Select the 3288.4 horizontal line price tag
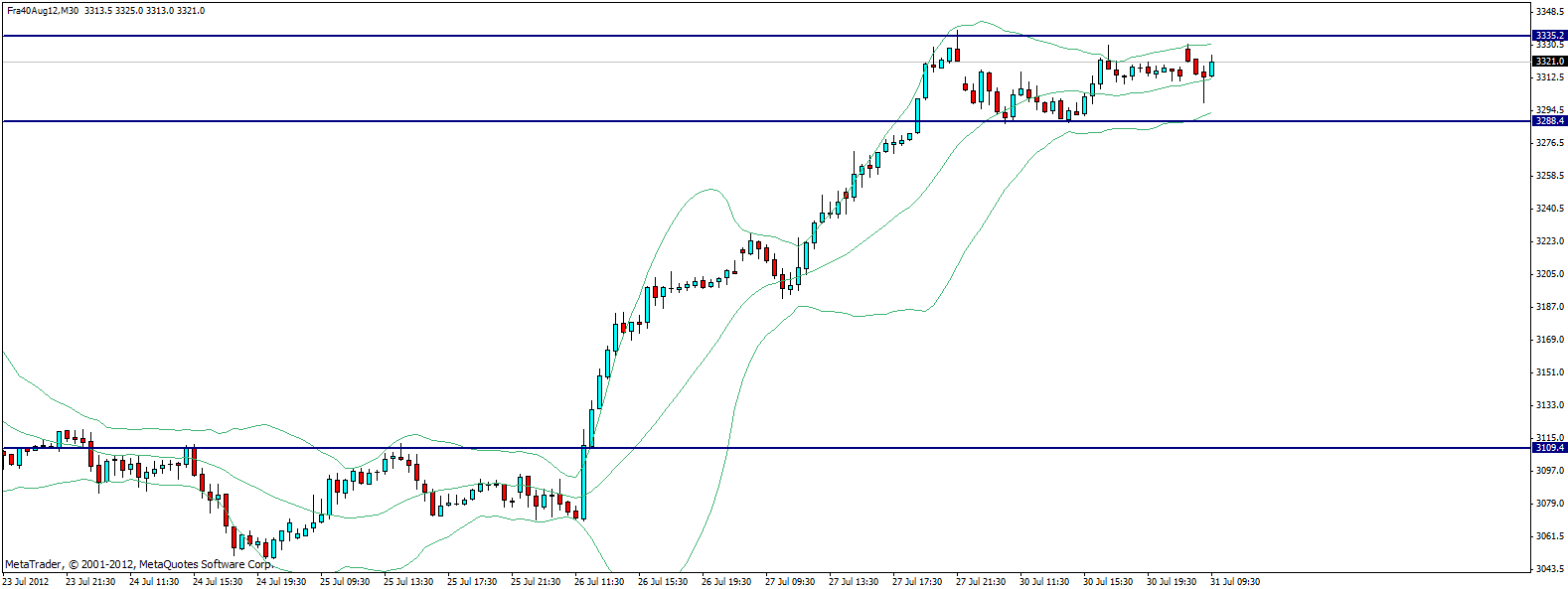This screenshot has height=589, width=1568. click(x=1549, y=121)
